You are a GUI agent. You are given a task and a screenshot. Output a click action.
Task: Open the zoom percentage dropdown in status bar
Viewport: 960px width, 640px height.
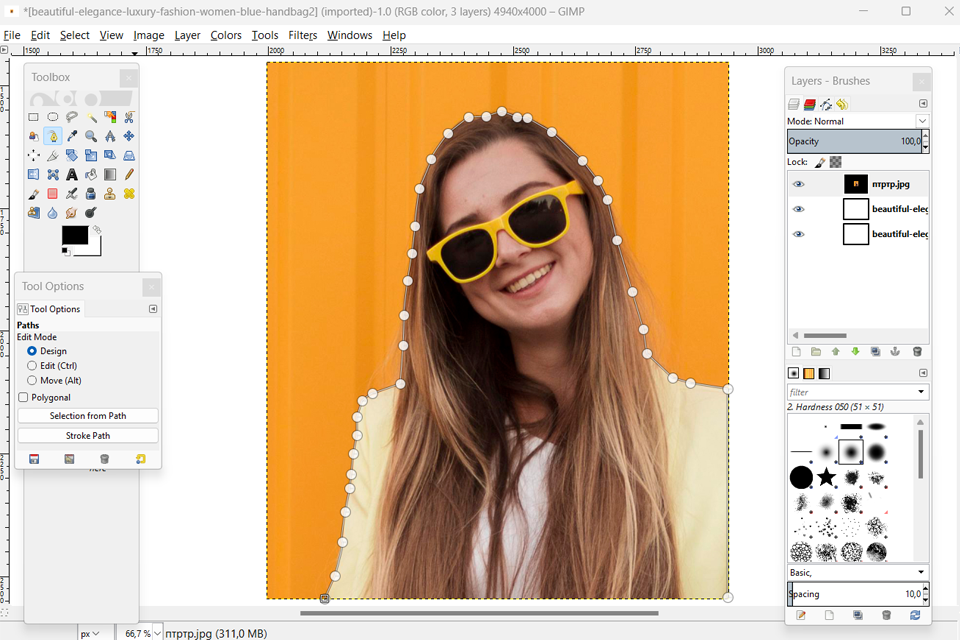158,633
